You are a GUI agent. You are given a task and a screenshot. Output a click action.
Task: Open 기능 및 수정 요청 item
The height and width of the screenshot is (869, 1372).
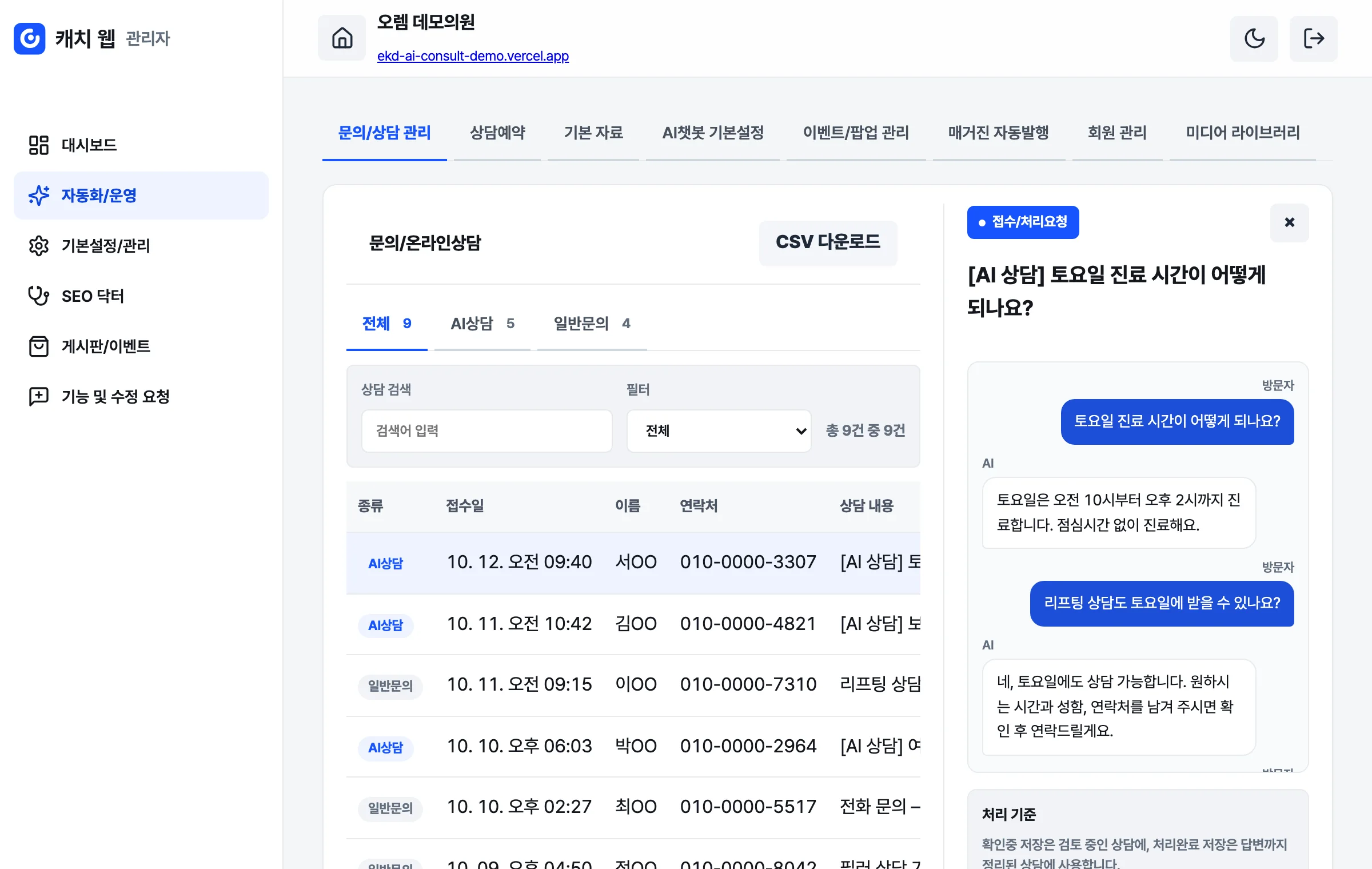(141, 397)
